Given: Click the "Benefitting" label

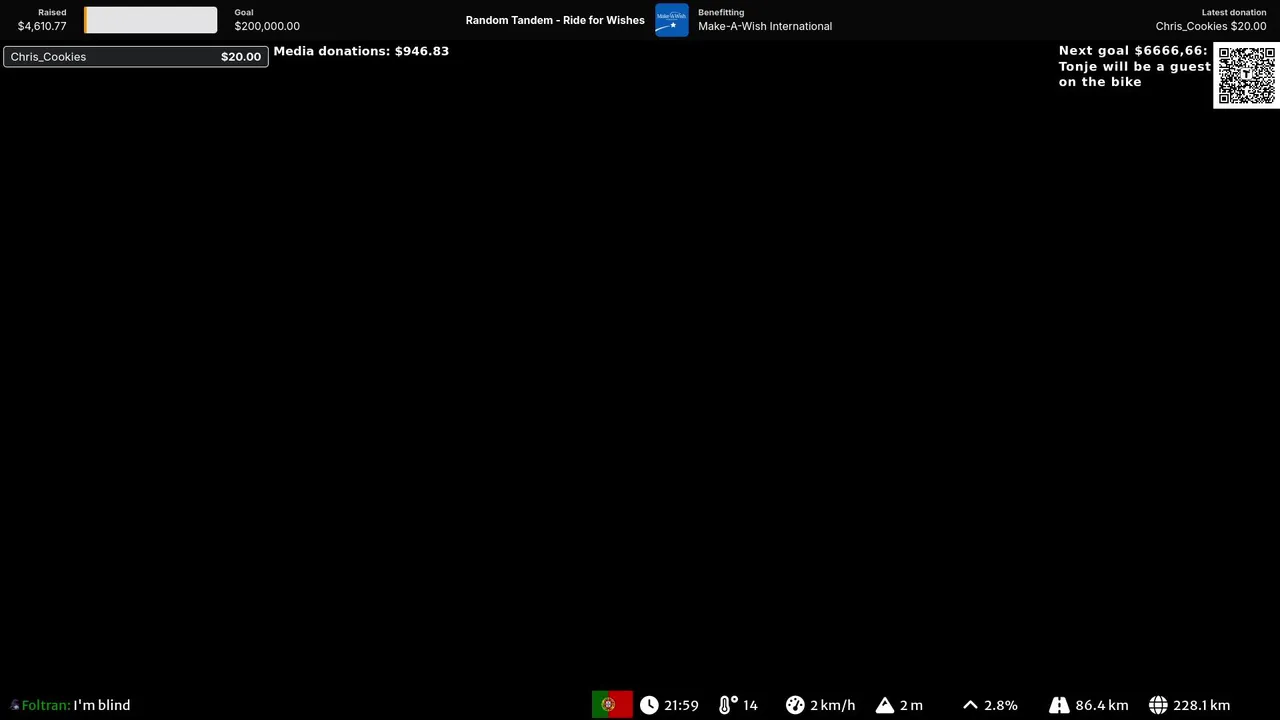Looking at the screenshot, I should point(721,12).
